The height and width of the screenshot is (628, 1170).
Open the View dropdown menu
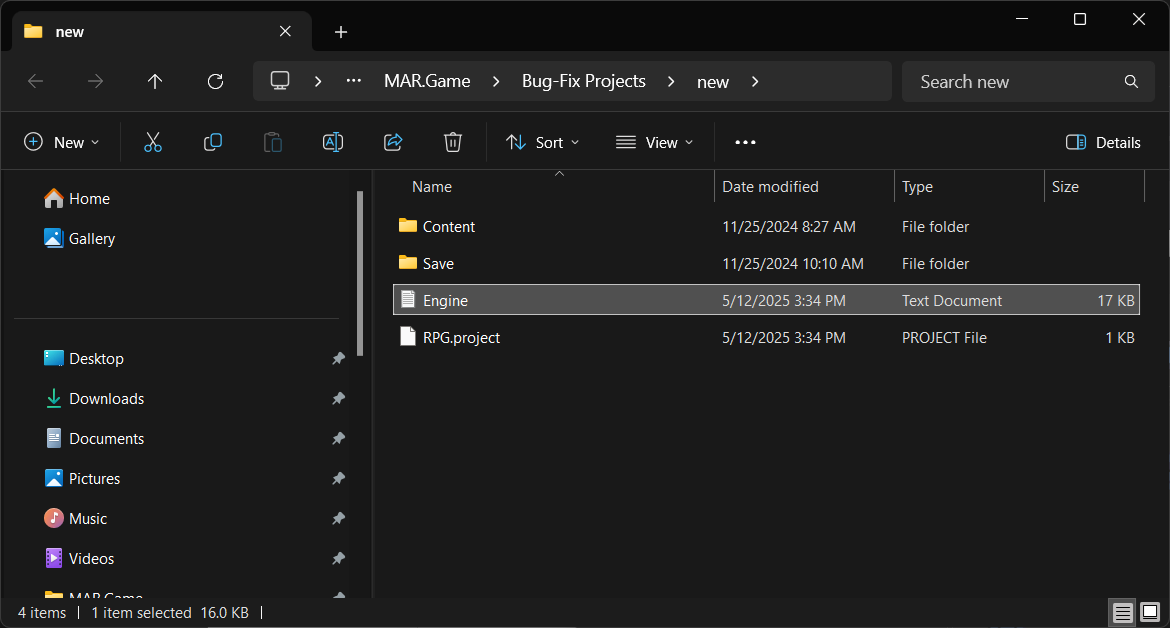(x=655, y=142)
